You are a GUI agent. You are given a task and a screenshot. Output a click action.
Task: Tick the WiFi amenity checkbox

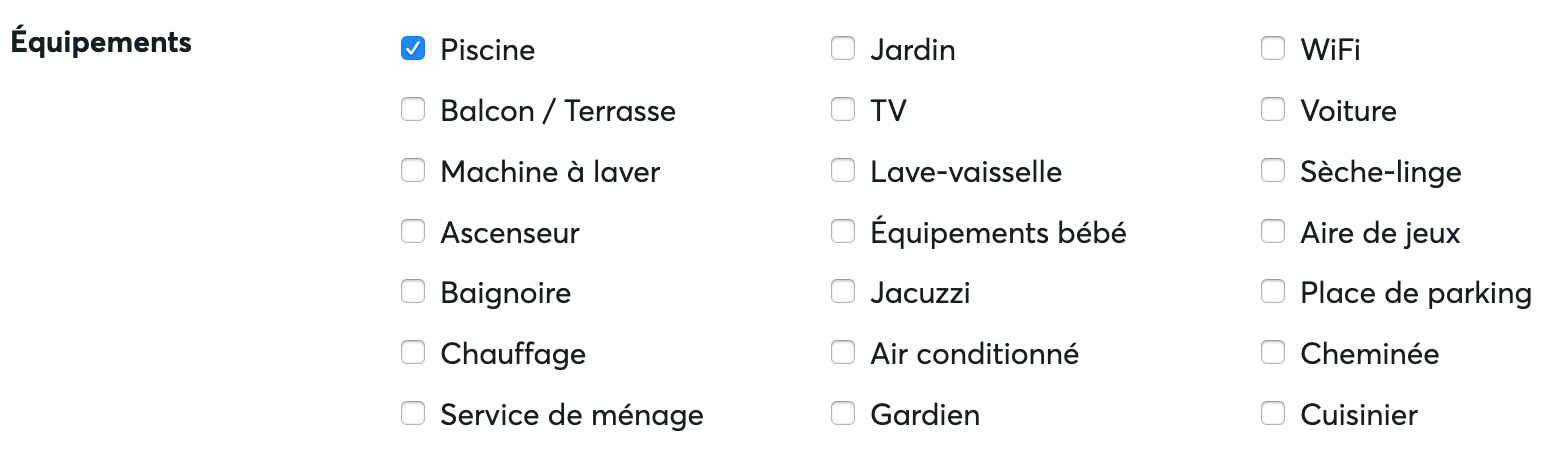pyautogui.click(x=1273, y=49)
